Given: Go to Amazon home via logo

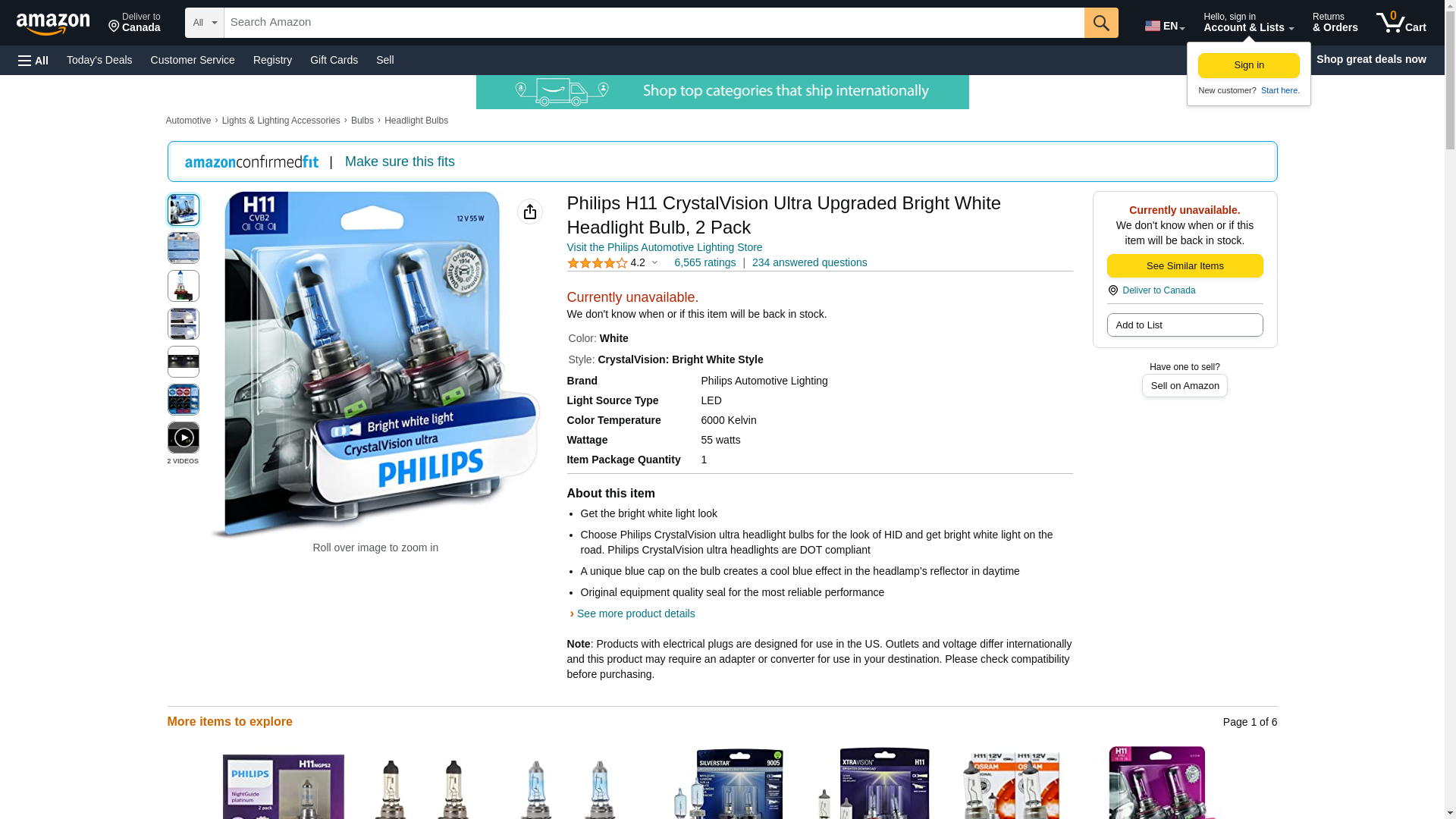Looking at the screenshot, I should point(53,24).
